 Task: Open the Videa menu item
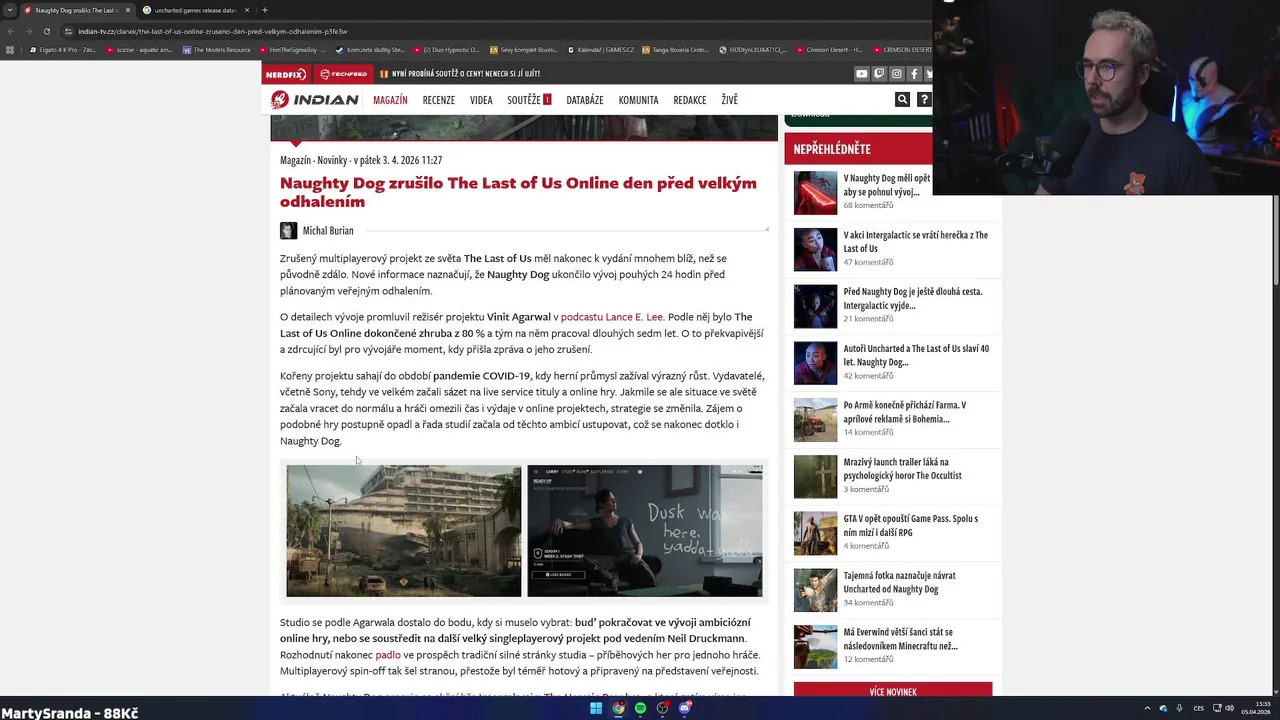click(x=481, y=100)
